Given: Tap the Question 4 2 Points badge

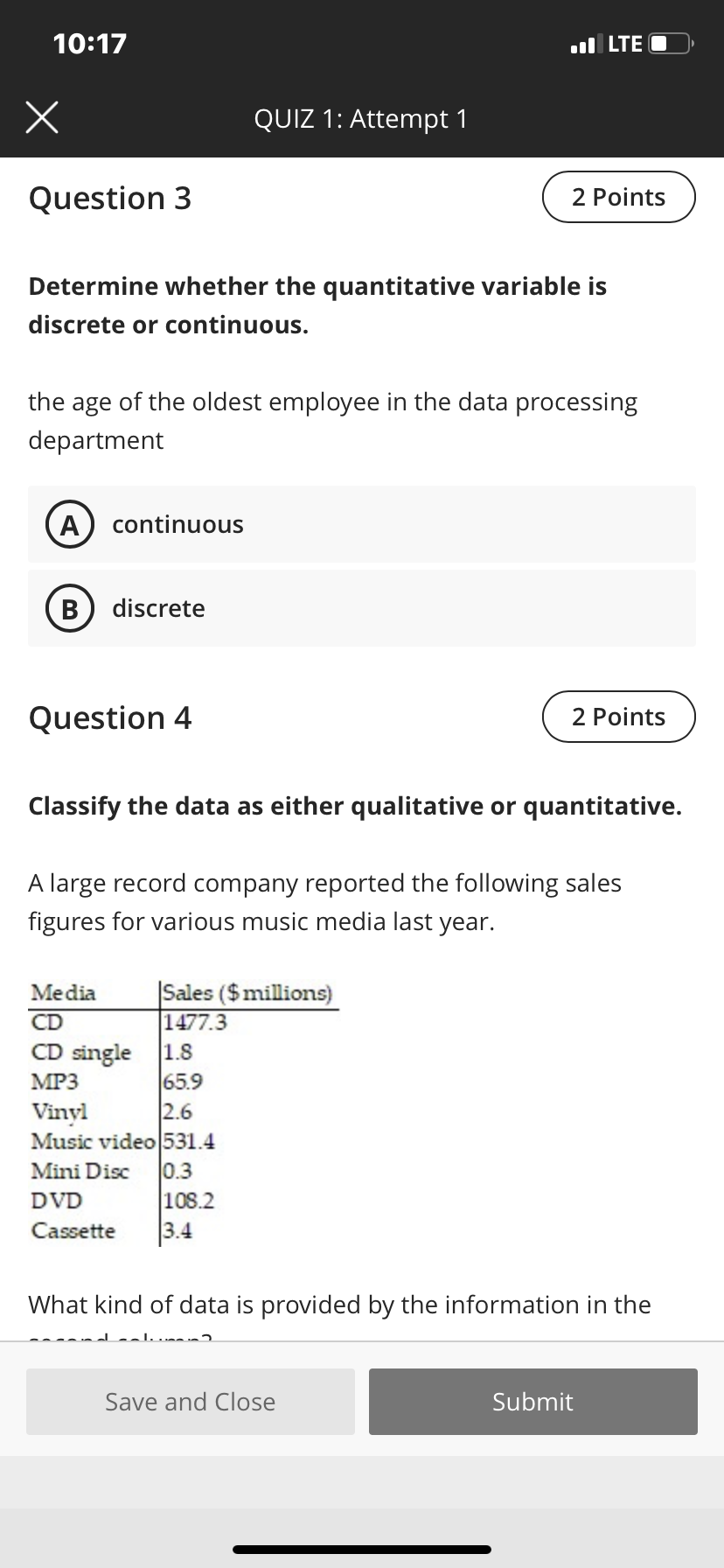Looking at the screenshot, I should (x=619, y=717).
